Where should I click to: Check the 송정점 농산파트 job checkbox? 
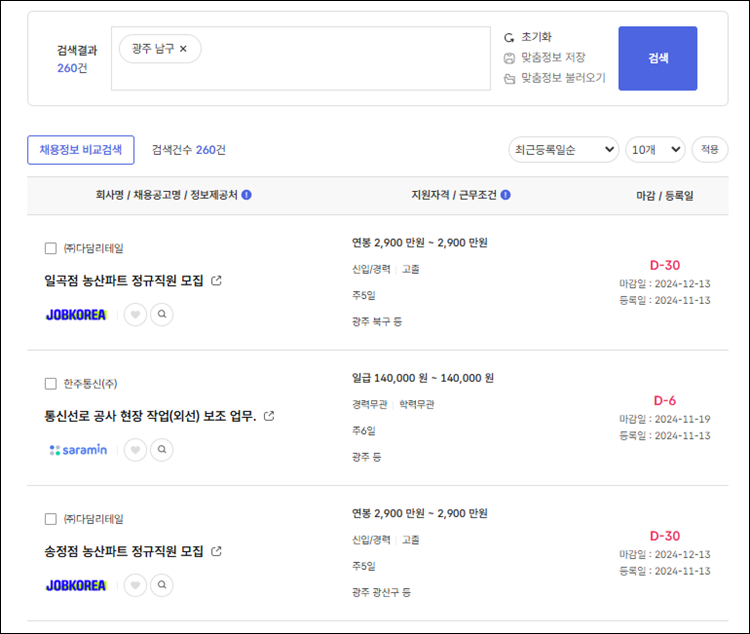[x=50, y=519]
